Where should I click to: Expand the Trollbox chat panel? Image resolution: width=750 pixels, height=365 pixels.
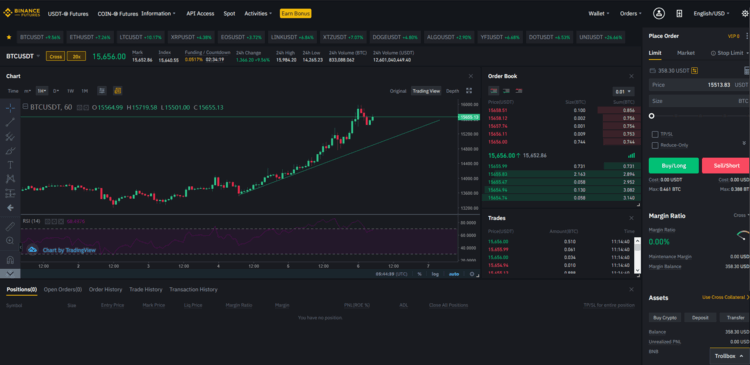point(729,356)
